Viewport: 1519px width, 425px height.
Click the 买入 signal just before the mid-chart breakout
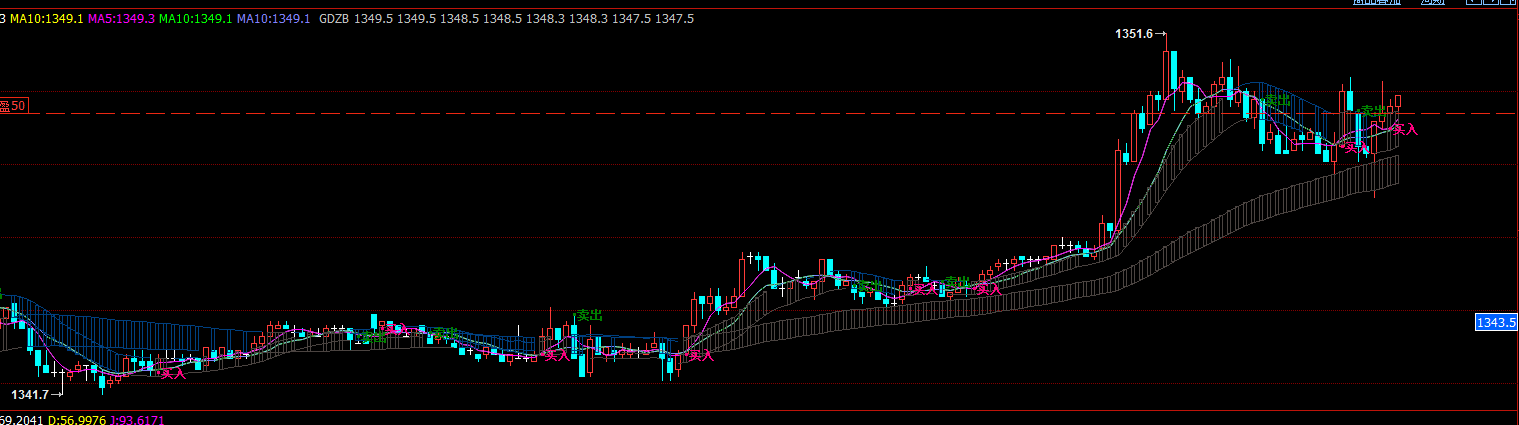(701, 354)
